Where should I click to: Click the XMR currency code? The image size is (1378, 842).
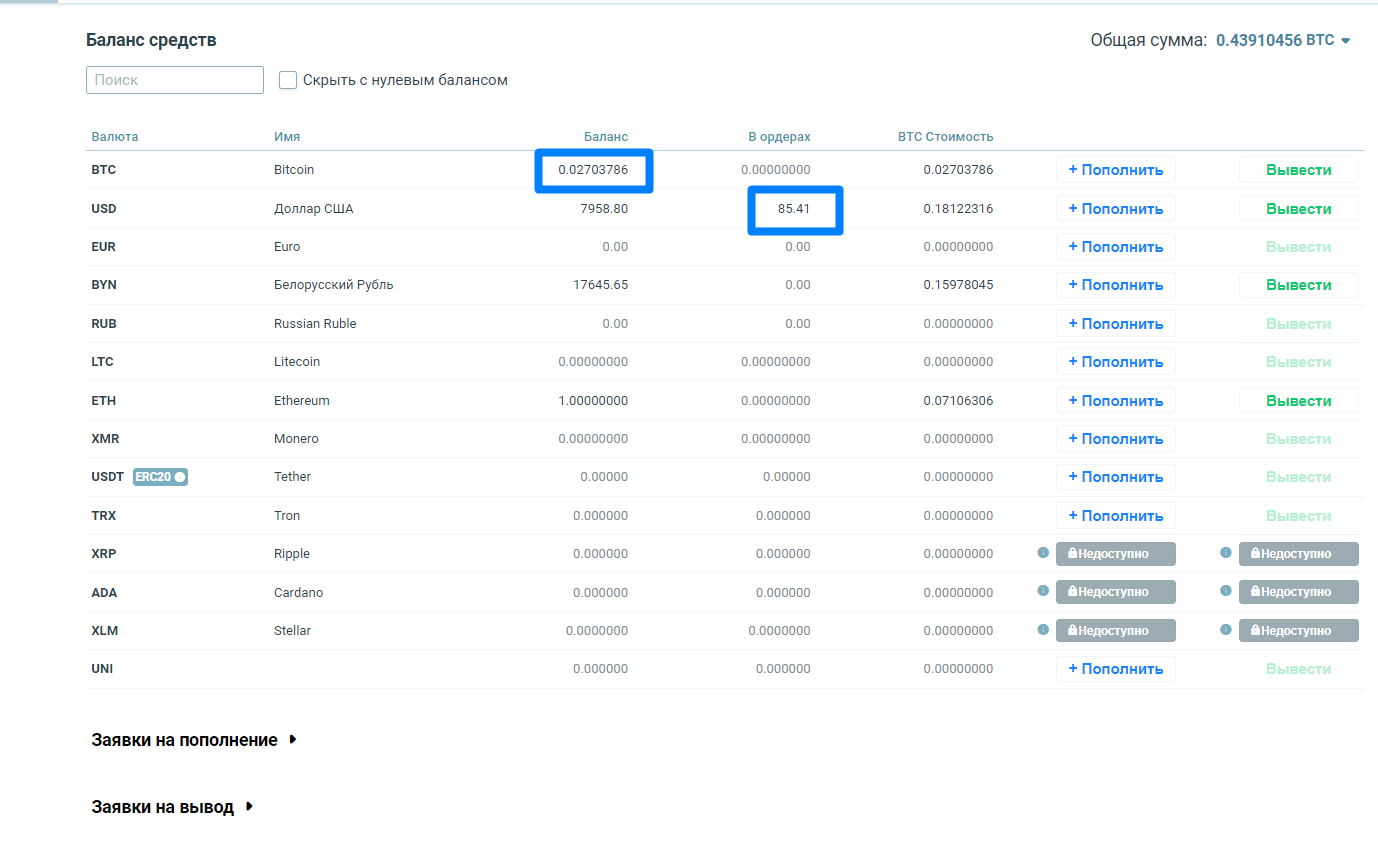pos(105,439)
